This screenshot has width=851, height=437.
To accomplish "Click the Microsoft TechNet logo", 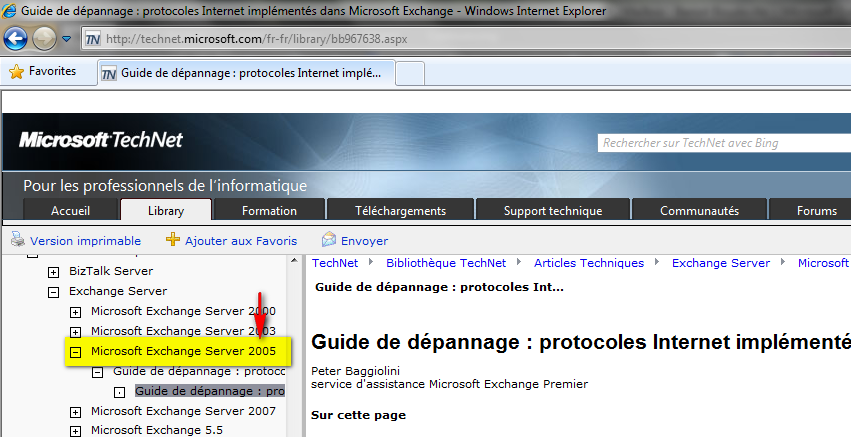I will (101, 140).
